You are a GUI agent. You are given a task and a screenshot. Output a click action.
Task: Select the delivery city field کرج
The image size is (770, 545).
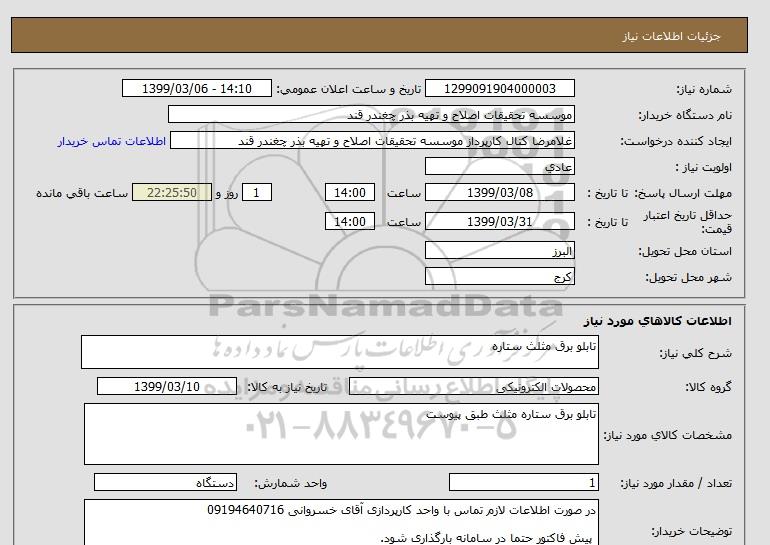tap(499, 276)
